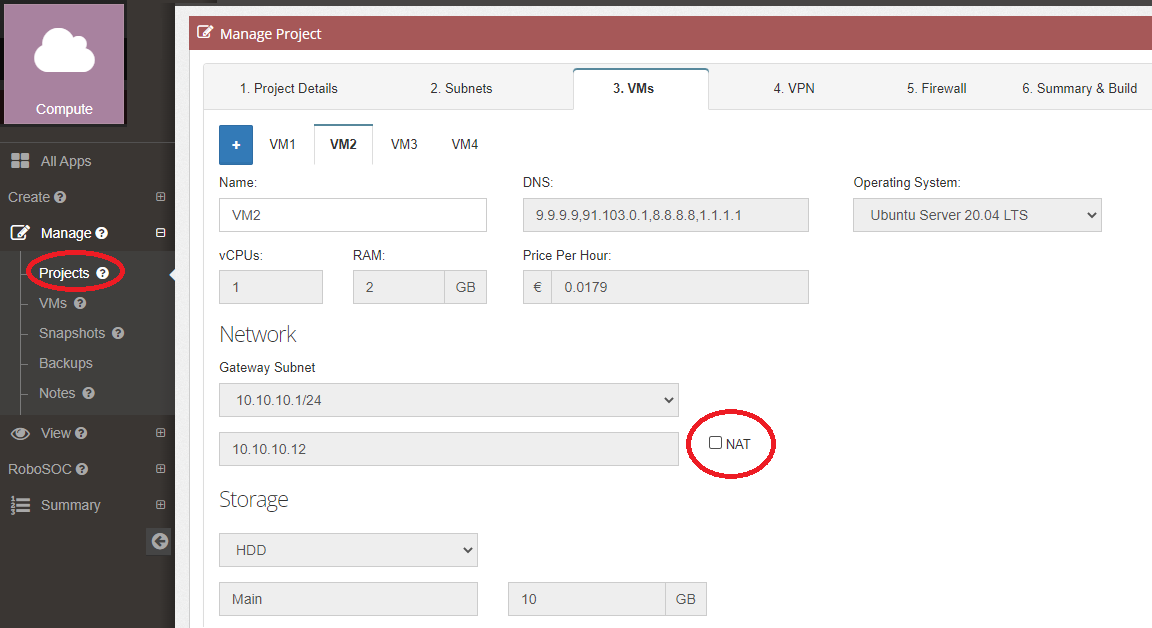Switch to 1. Project Details tab
1152x628 pixels.
point(289,88)
